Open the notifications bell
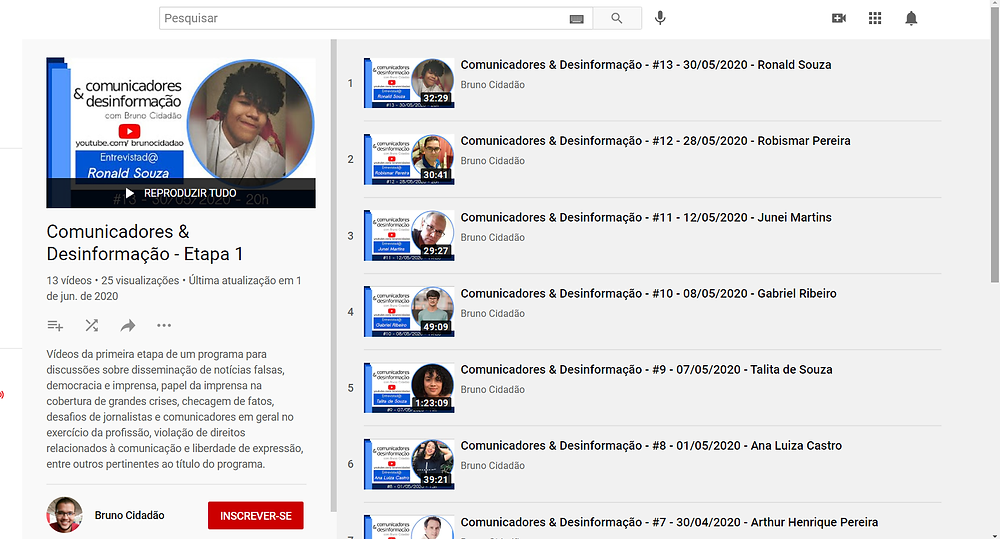 pyautogui.click(x=911, y=18)
